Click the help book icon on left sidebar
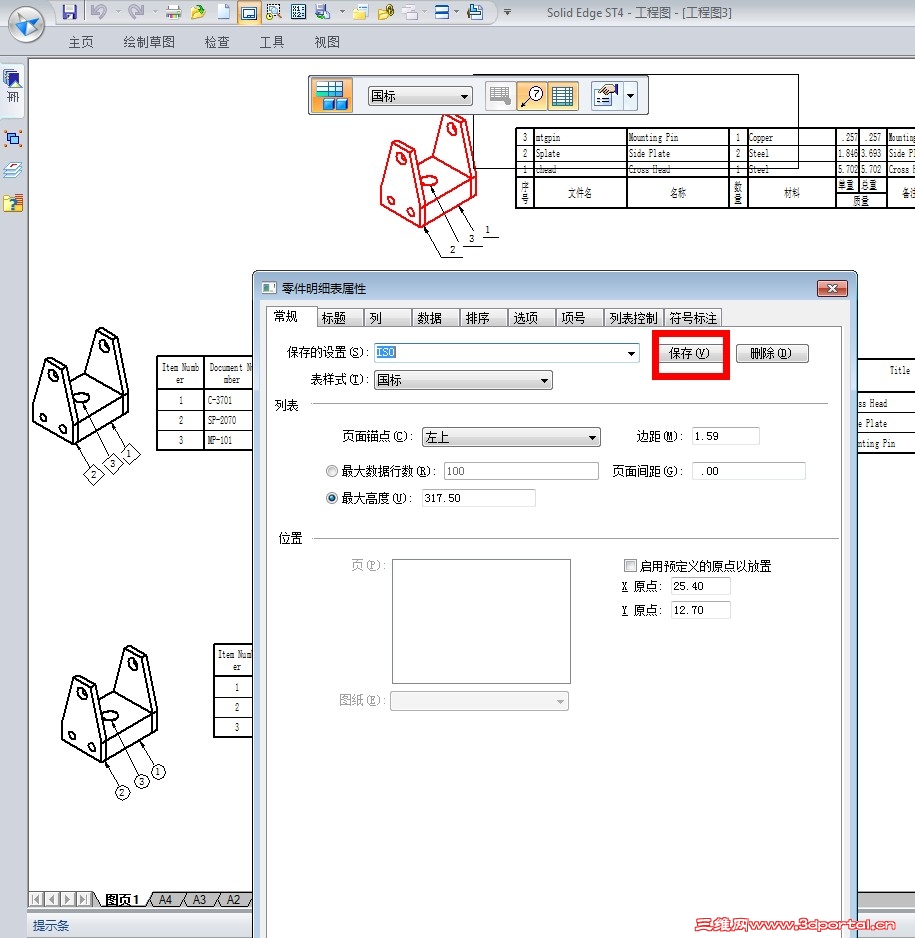Screen dimensions: 915x938 pyautogui.click(x=13, y=203)
